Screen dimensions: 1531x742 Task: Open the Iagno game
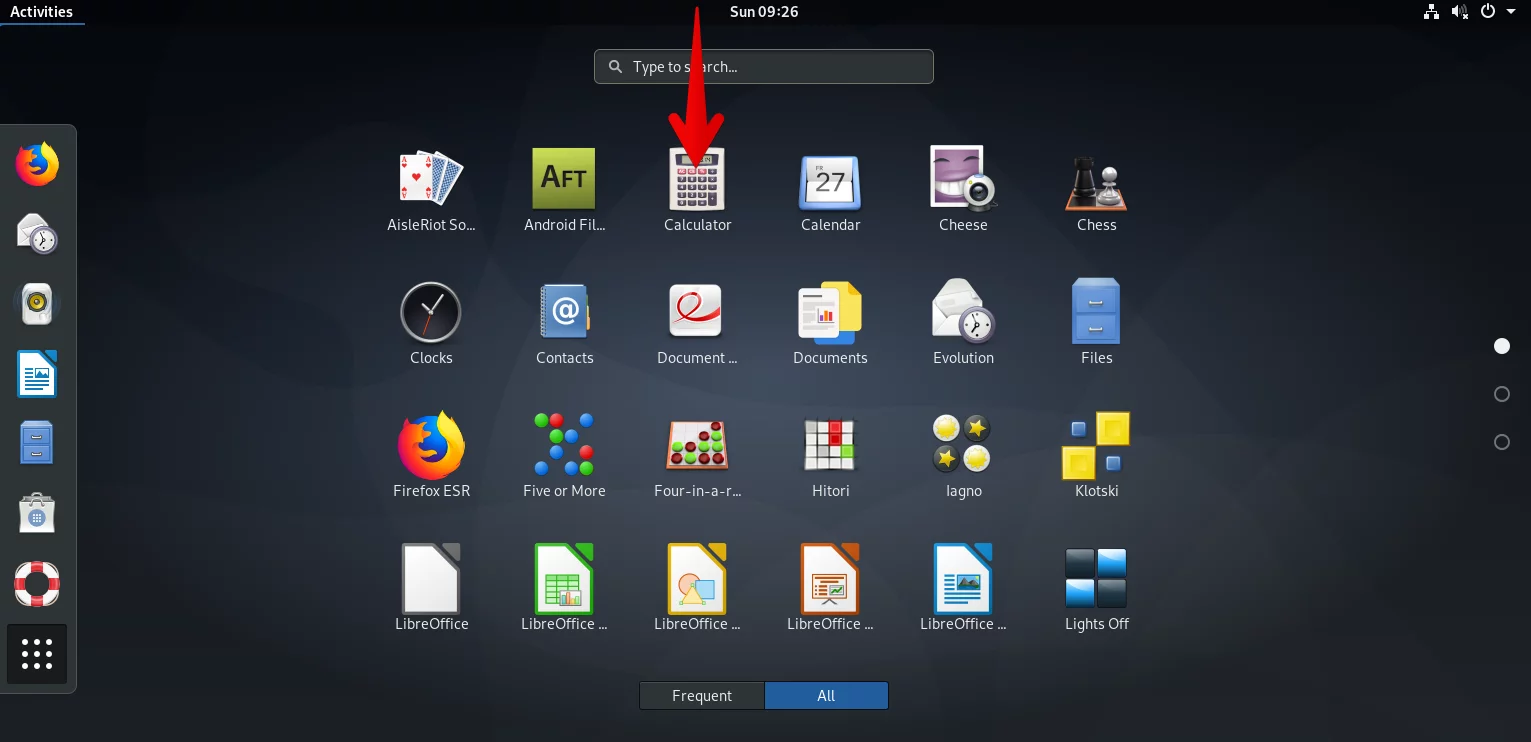[963, 445]
